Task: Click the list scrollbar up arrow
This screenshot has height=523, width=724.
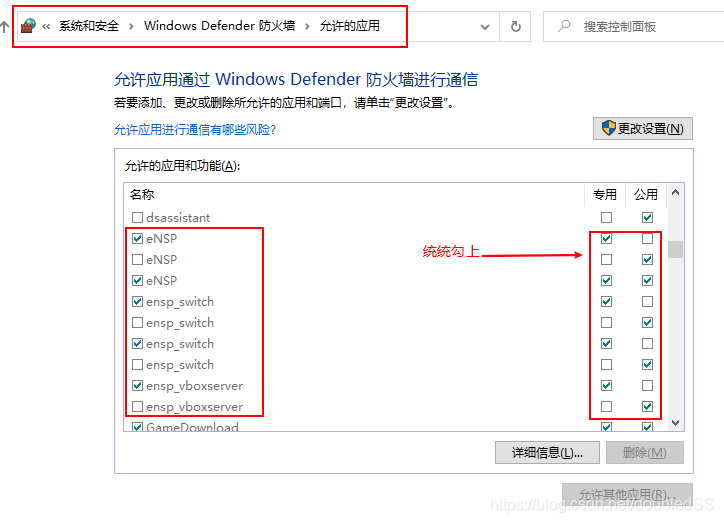Action: click(676, 192)
